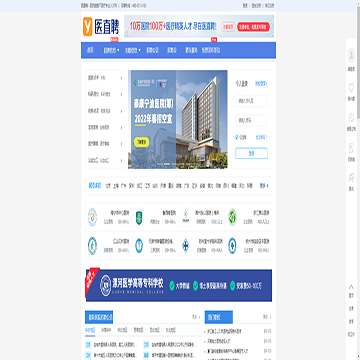Open the last item in the blue navigation bar
This screenshot has width=360, height=360.
(x=211, y=50)
